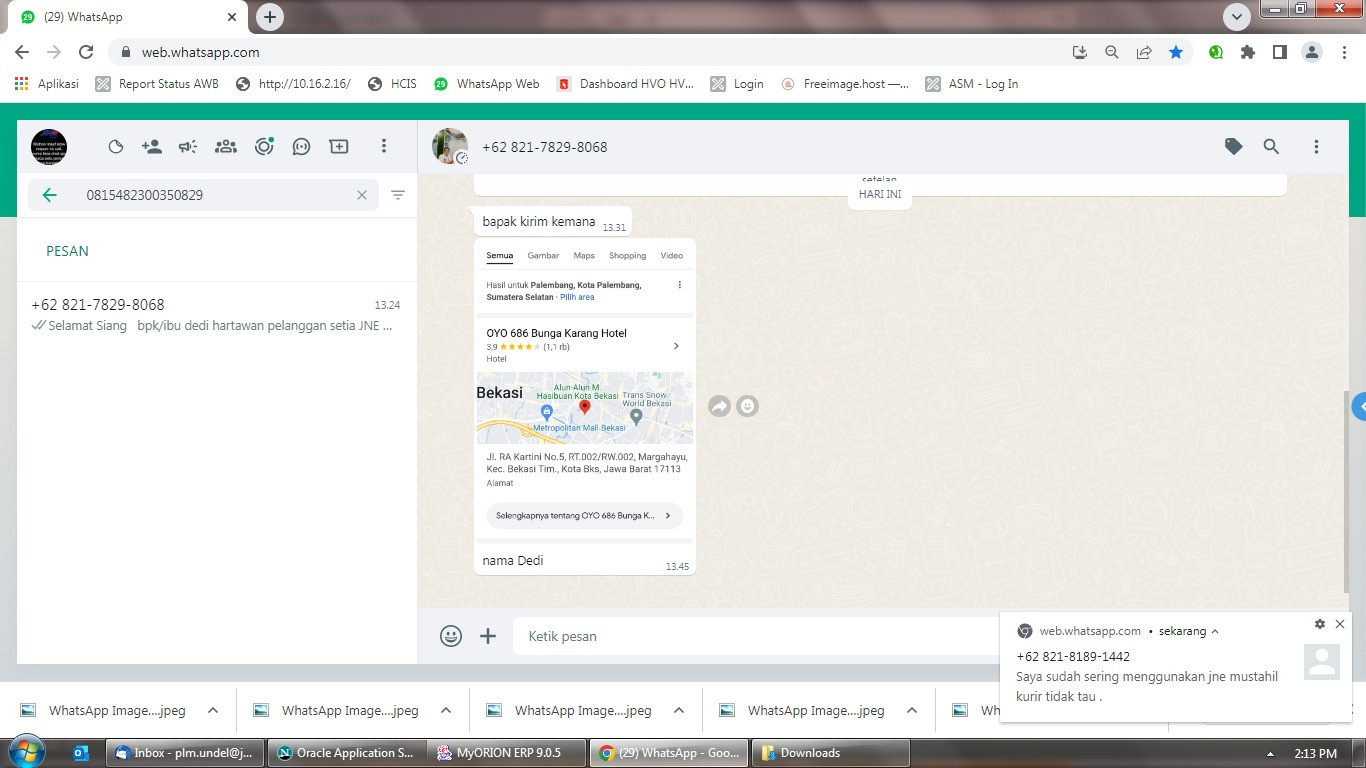Open the green WhatsApp extension icon

point(1216,52)
